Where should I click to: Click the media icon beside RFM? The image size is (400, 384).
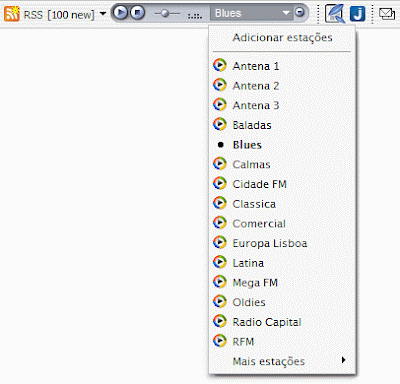(220, 341)
